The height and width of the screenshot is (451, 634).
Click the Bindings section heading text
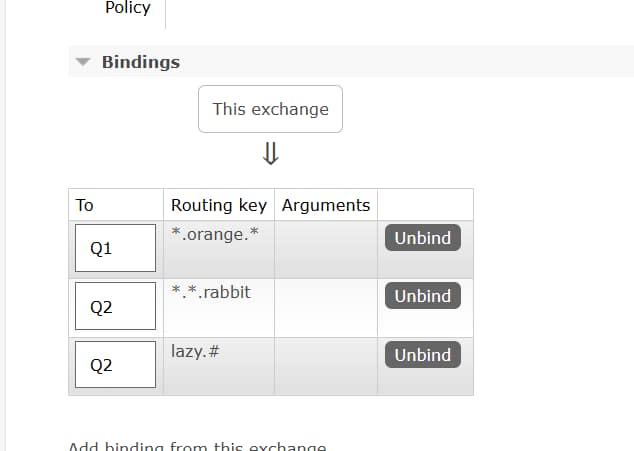click(141, 62)
